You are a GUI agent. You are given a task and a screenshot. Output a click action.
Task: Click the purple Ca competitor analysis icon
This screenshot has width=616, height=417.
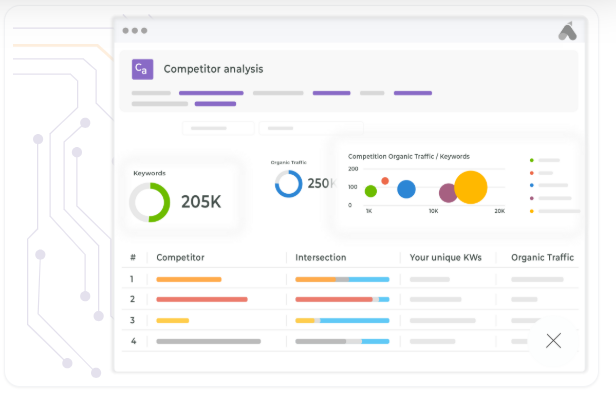tap(142, 69)
